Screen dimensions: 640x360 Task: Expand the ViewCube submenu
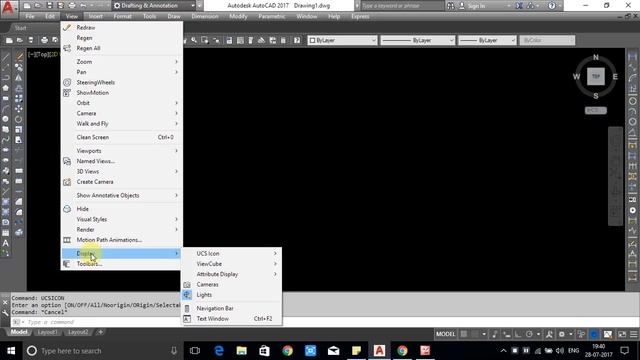231,264
